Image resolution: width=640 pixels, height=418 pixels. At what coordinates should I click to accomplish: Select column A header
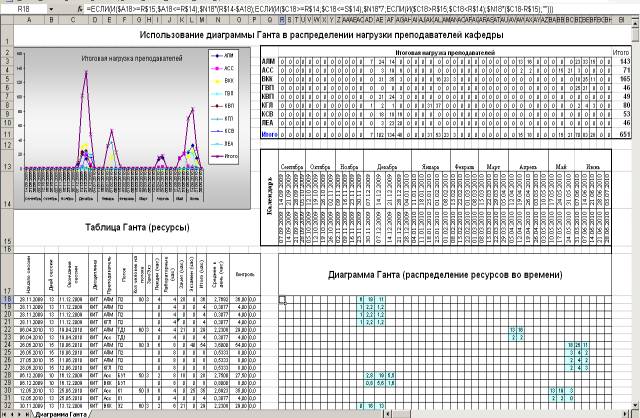click(29, 19)
